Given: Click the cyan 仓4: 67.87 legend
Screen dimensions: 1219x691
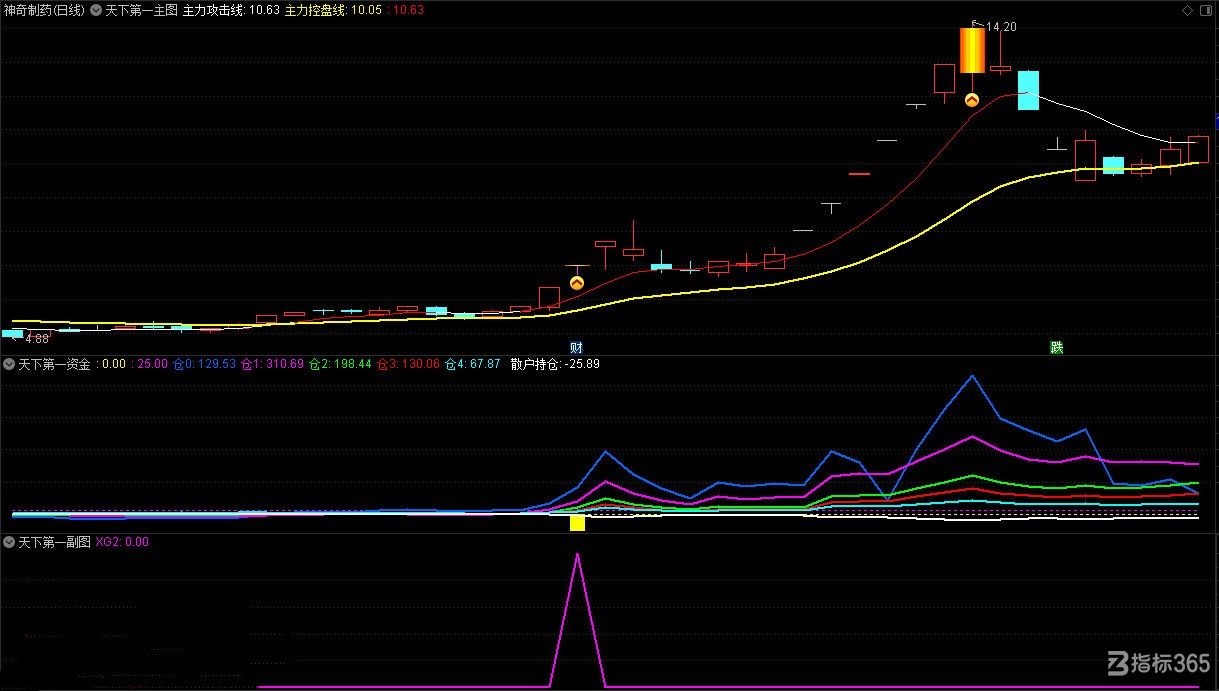Looking at the screenshot, I should [473, 364].
